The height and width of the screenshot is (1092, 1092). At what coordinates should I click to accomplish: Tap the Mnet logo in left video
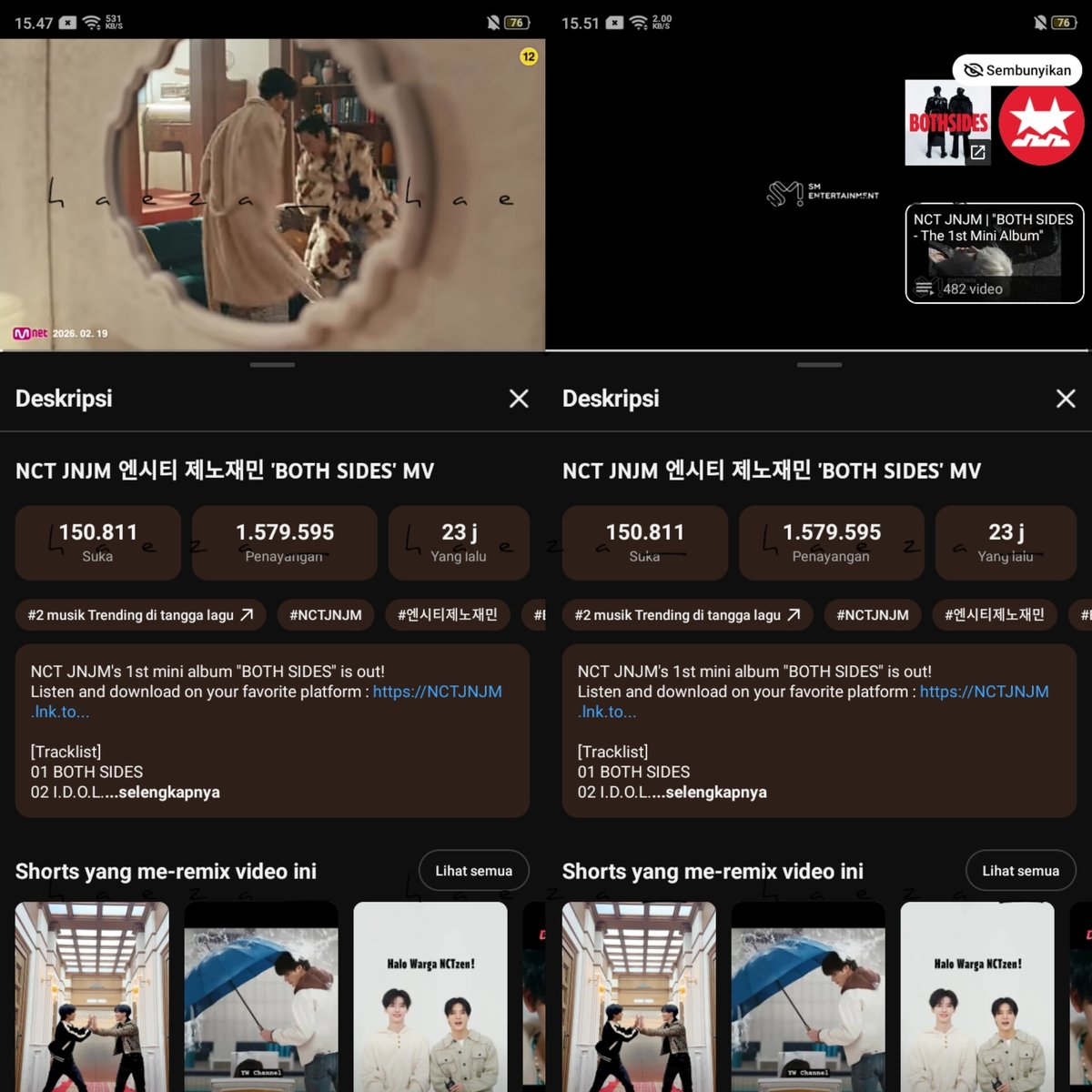tap(30, 333)
